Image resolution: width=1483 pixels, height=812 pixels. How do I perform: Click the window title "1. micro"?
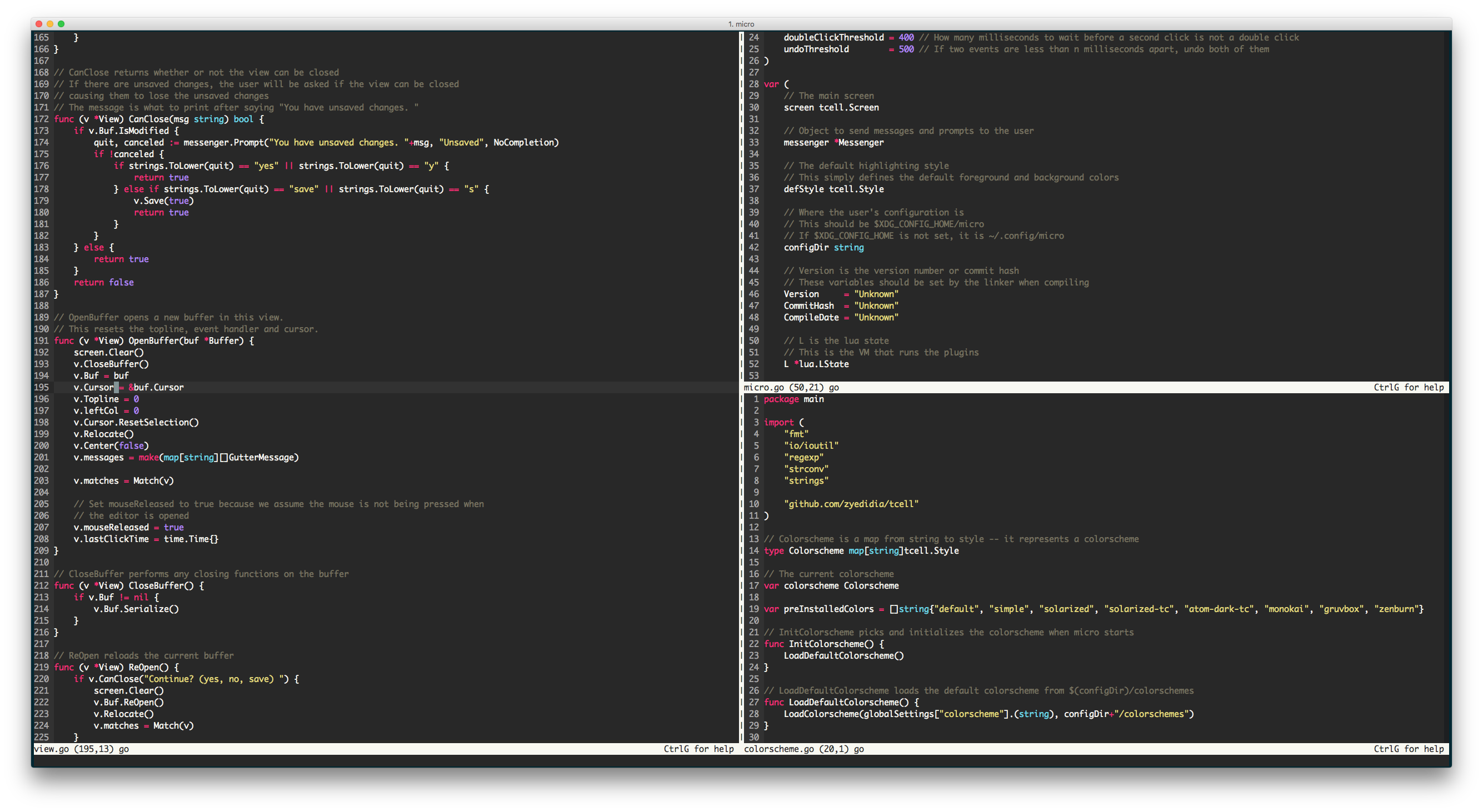tap(741, 23)
